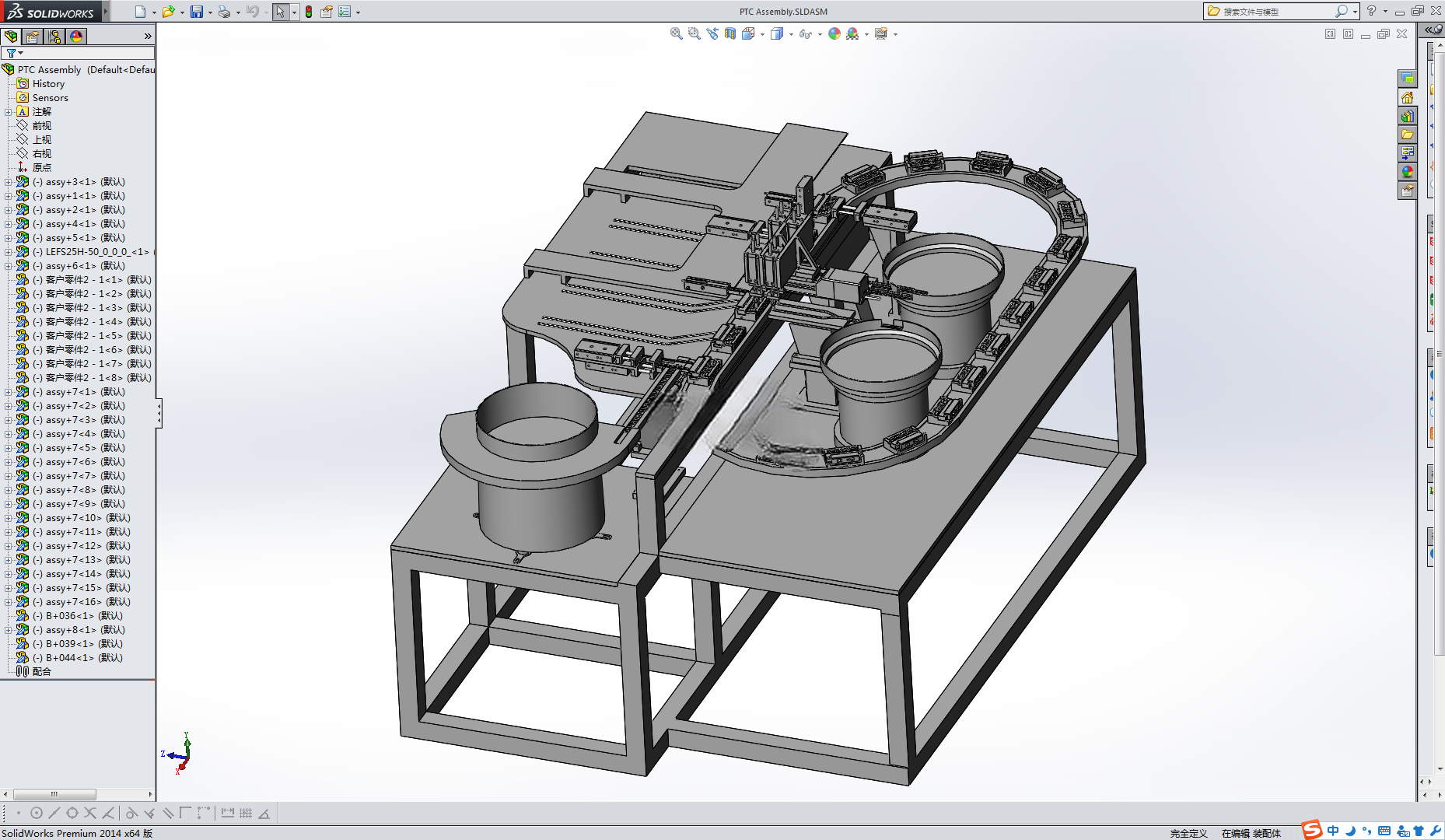Open the Display Style dropdown arrow
Image resolution: width=1445 pixels, height=840 pixels.
click(x=791, y=34)
